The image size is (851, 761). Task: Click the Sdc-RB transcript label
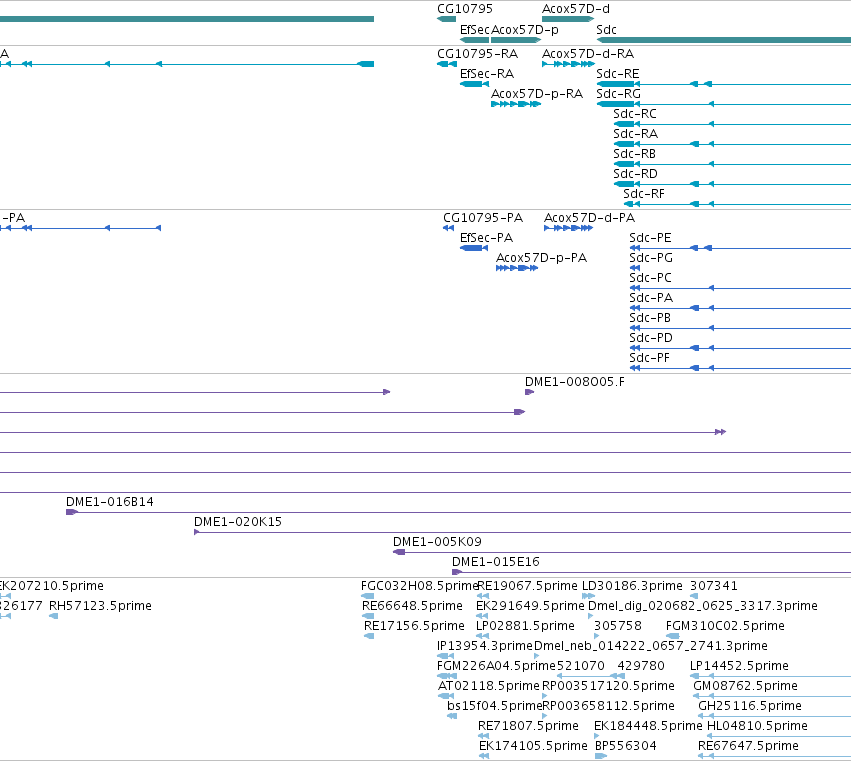pos(634,154)
